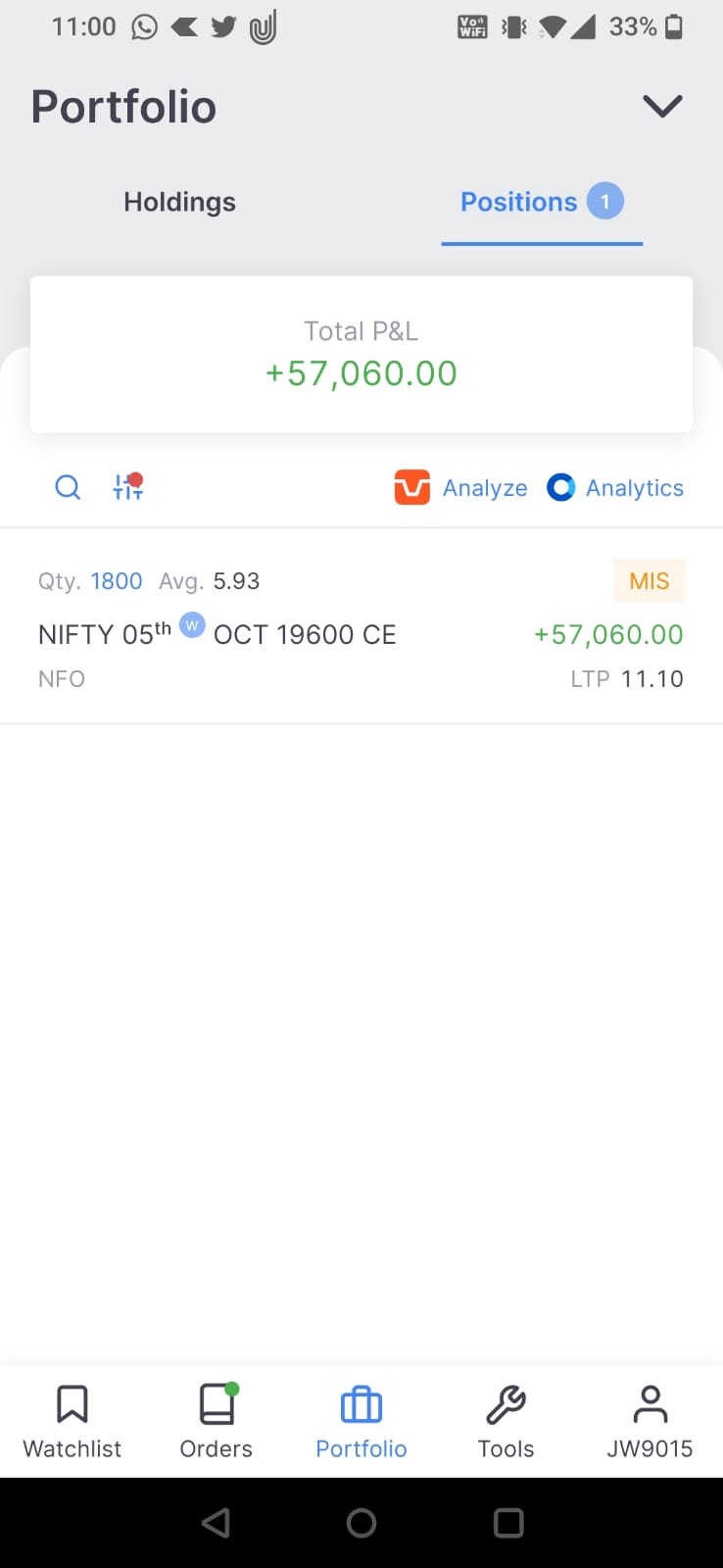Tap the Total P&L card
The width and height of the screenshot is (723, 1568).
coord(361,354)
